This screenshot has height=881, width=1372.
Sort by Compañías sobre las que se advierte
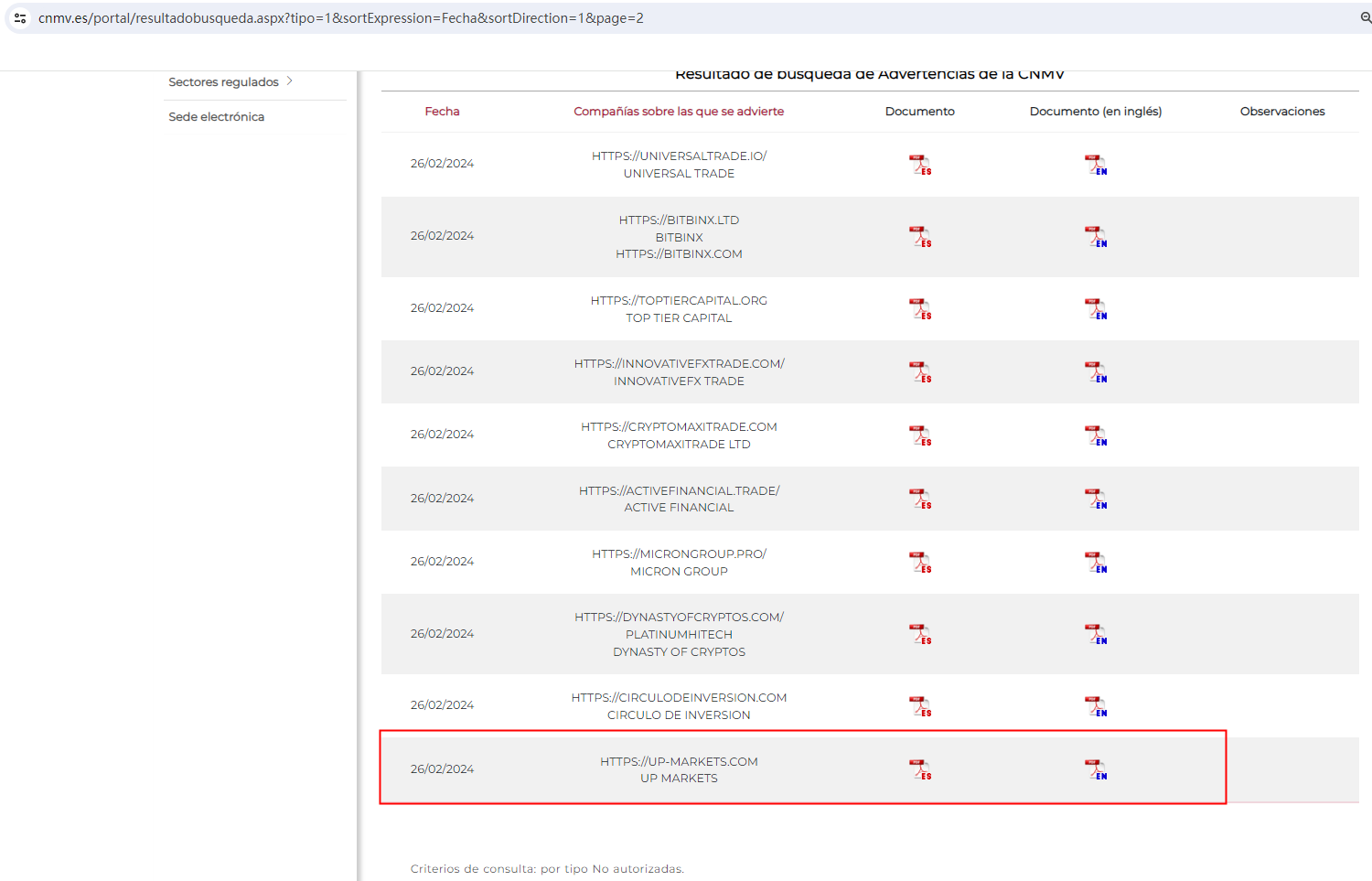tap(679, 112)
